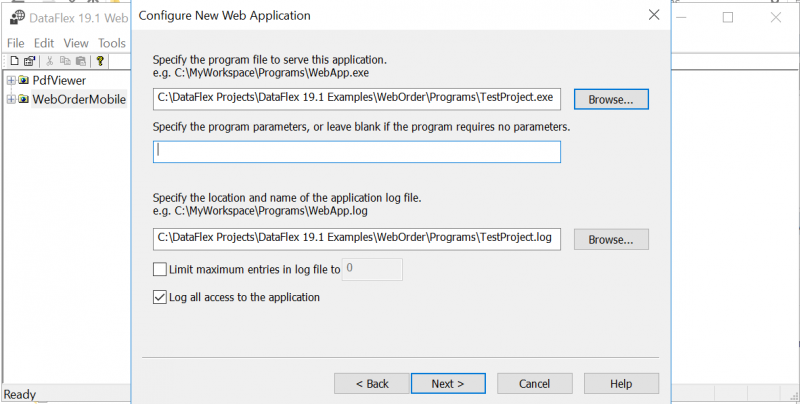Click the Copy toolbar icon
The image size is (800, 404).
(65, 61)
